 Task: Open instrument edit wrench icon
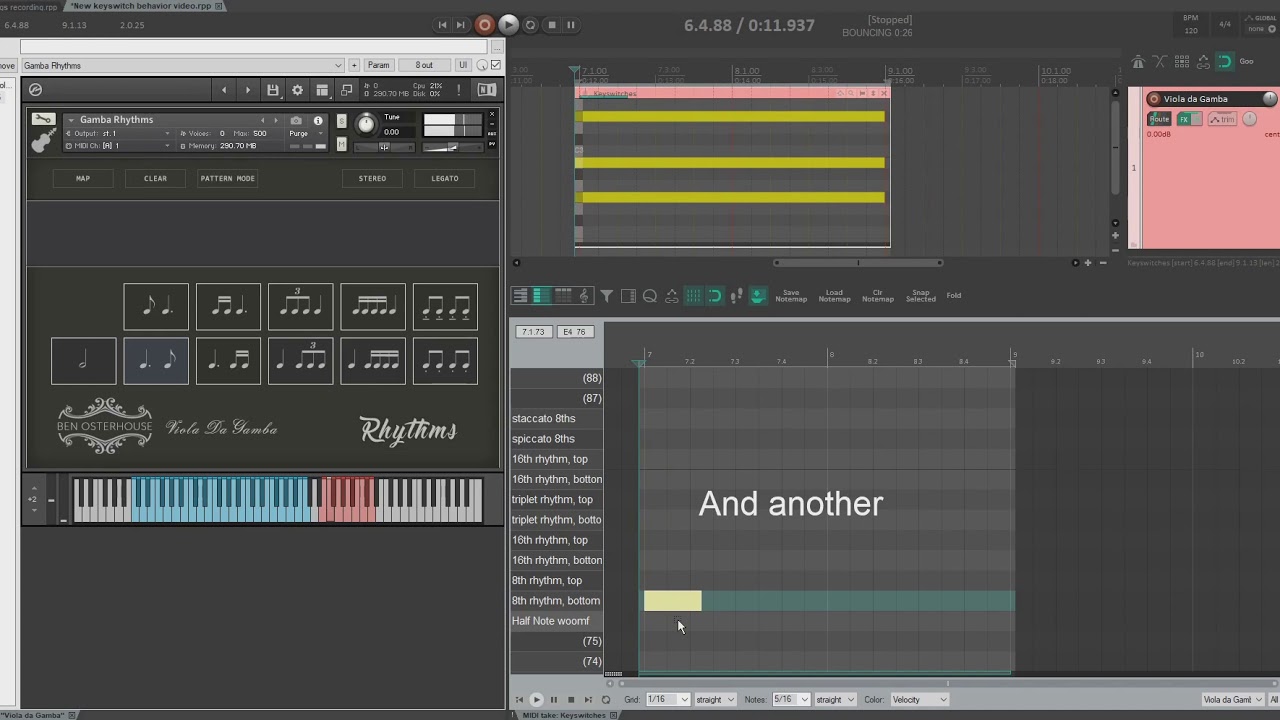point(43,120)
